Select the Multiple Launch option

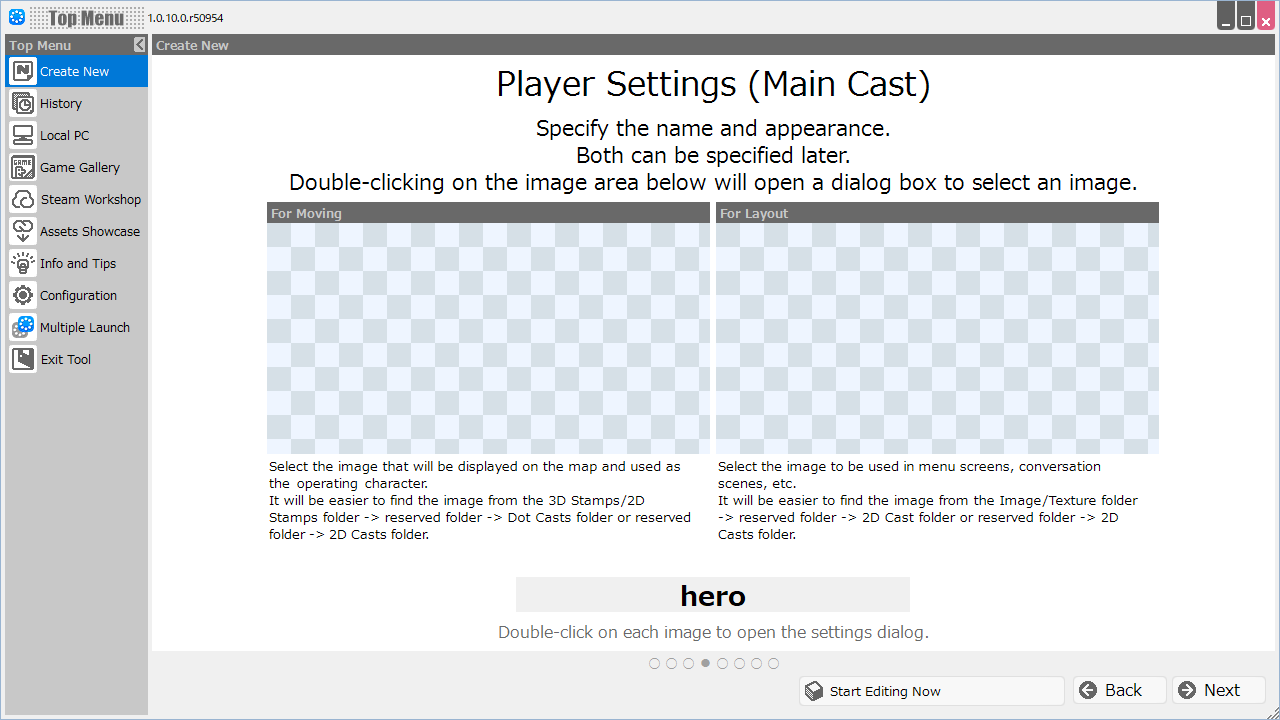point(84,327)
